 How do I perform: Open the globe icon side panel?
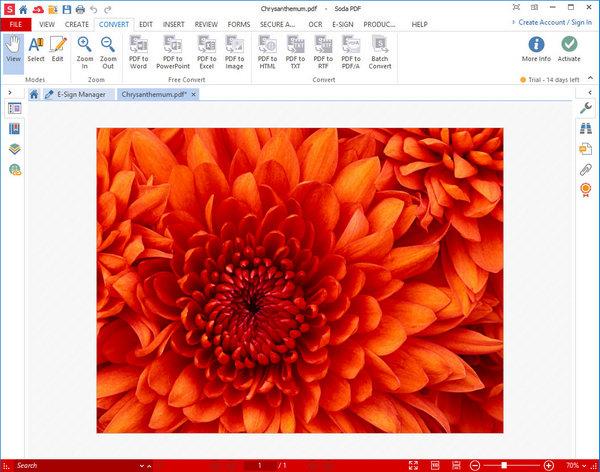tap(15, 170)
